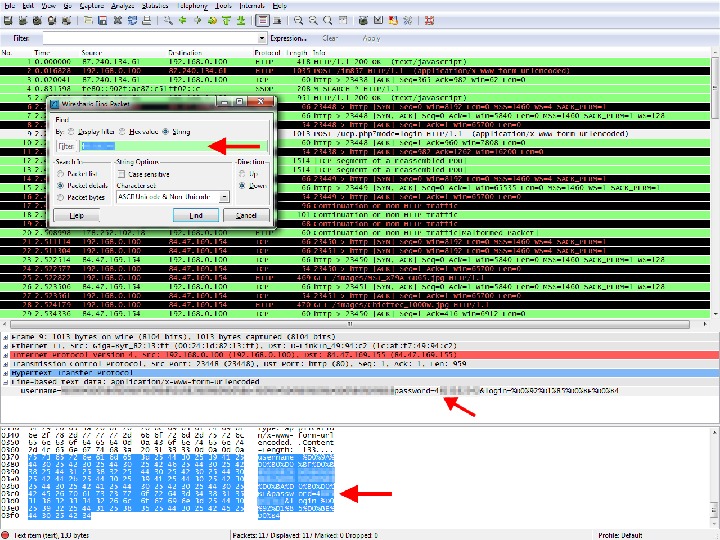
Task: Open the Telephony menu
Action: 192,6
